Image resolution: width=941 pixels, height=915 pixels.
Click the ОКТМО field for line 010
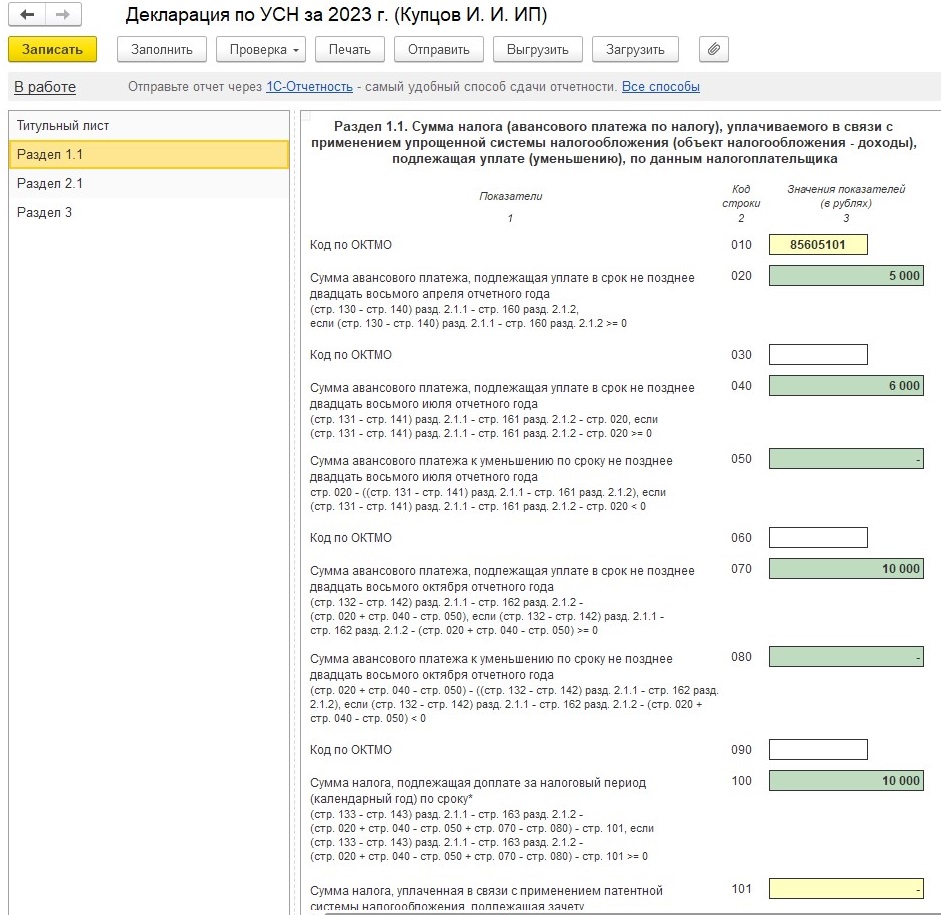click(818, 244)
